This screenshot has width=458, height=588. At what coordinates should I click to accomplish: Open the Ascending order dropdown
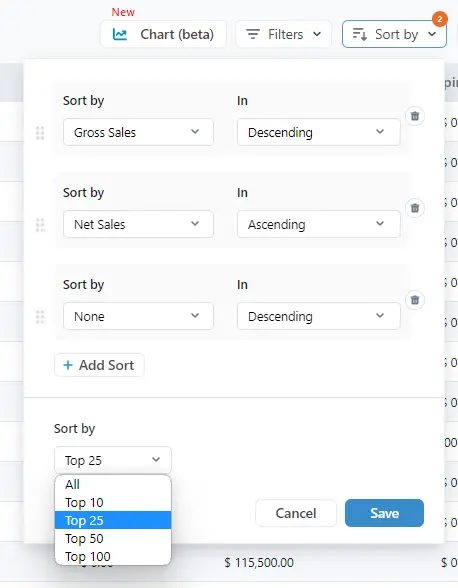319,224
